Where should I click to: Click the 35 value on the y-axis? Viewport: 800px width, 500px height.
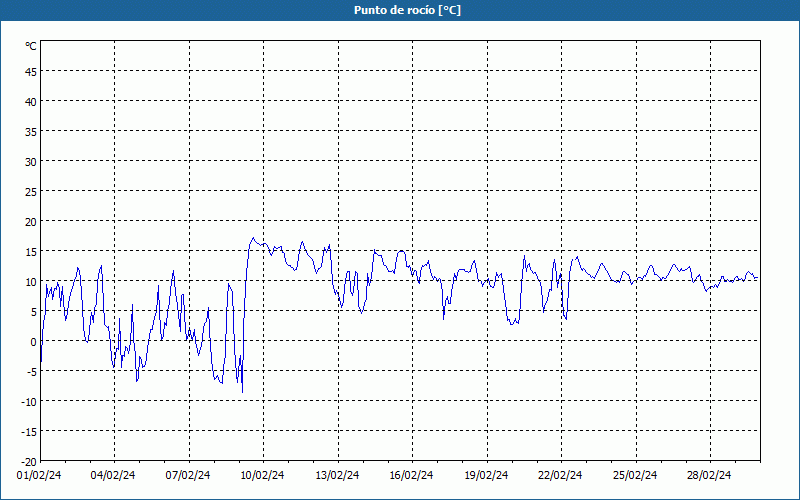[x=31, y=132]
